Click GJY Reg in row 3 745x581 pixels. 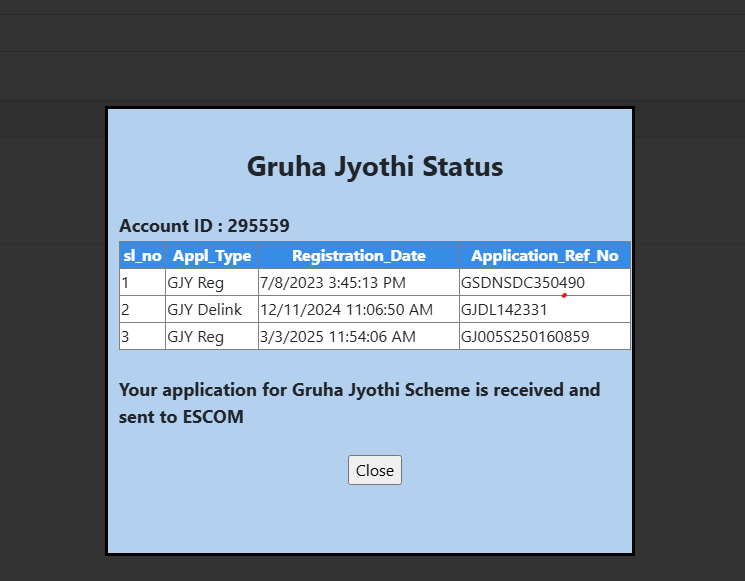click(195, 337)
